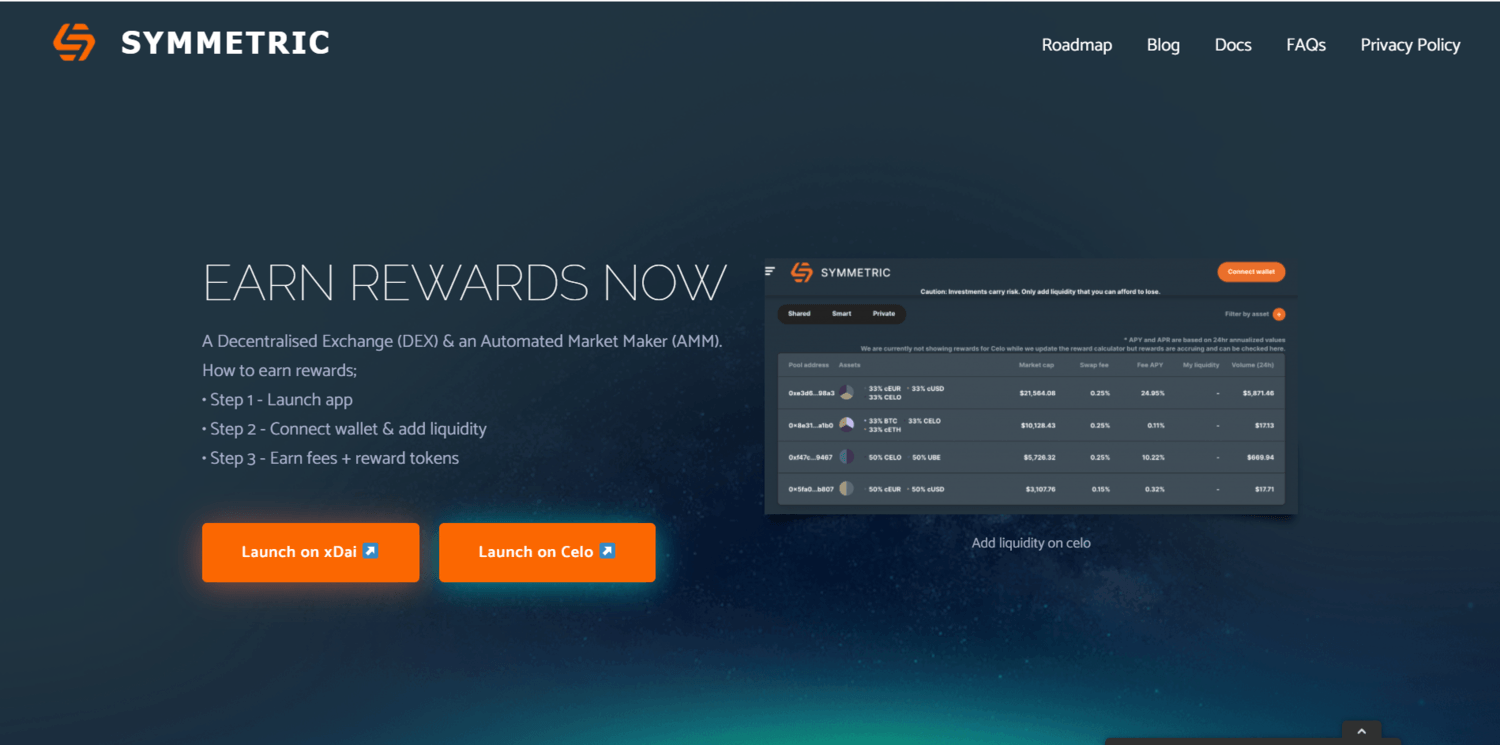Open the FAQs page

pyautogui.click(x=1305, y=45)
